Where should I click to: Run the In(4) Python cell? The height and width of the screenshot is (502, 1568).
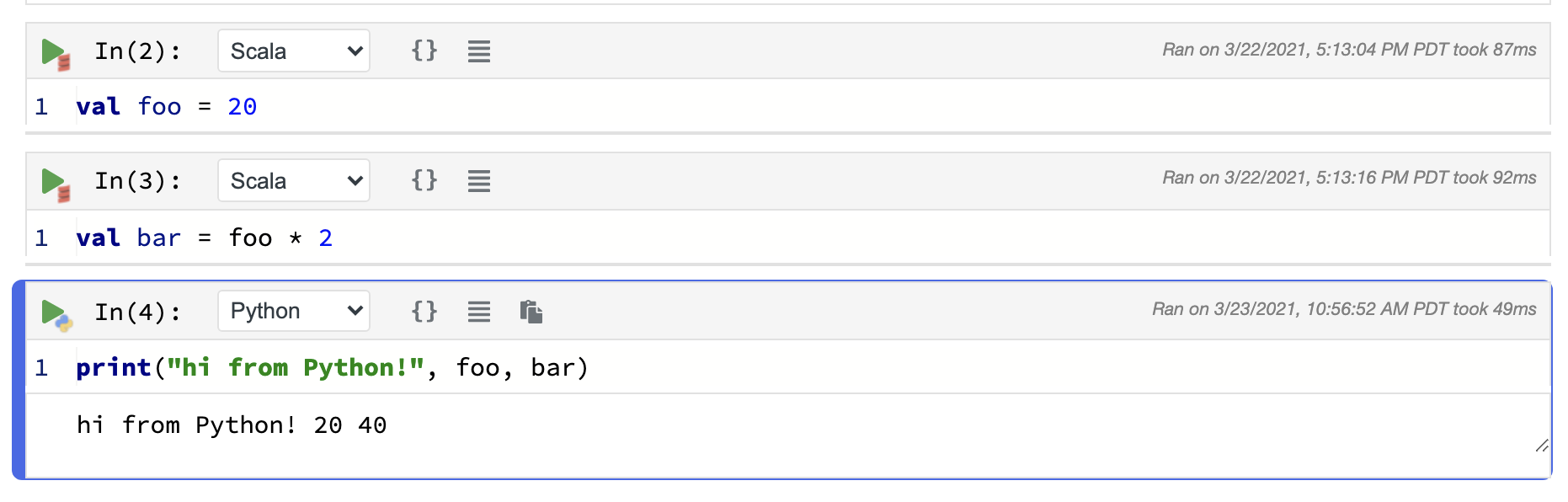[54, 310]
